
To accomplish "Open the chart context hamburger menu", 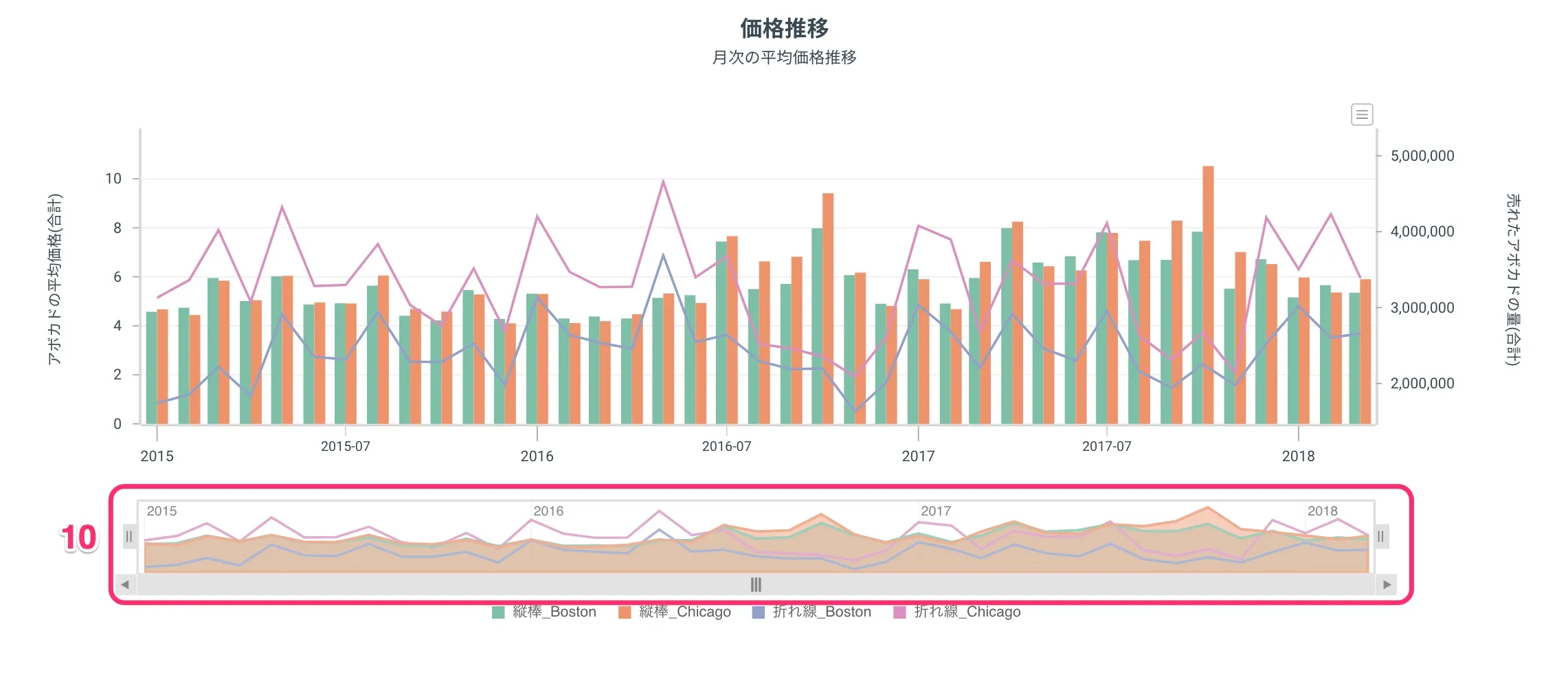I will [1361, 114].
